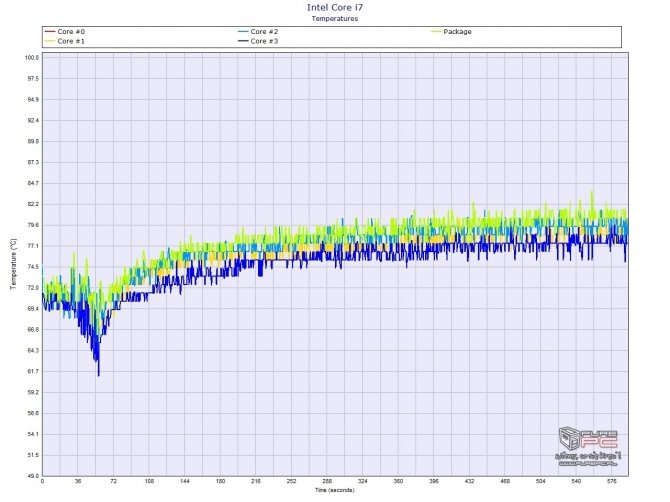670x502 pixels.
Task: Click the 288 x-axis tick label
Action: [327, 481]
